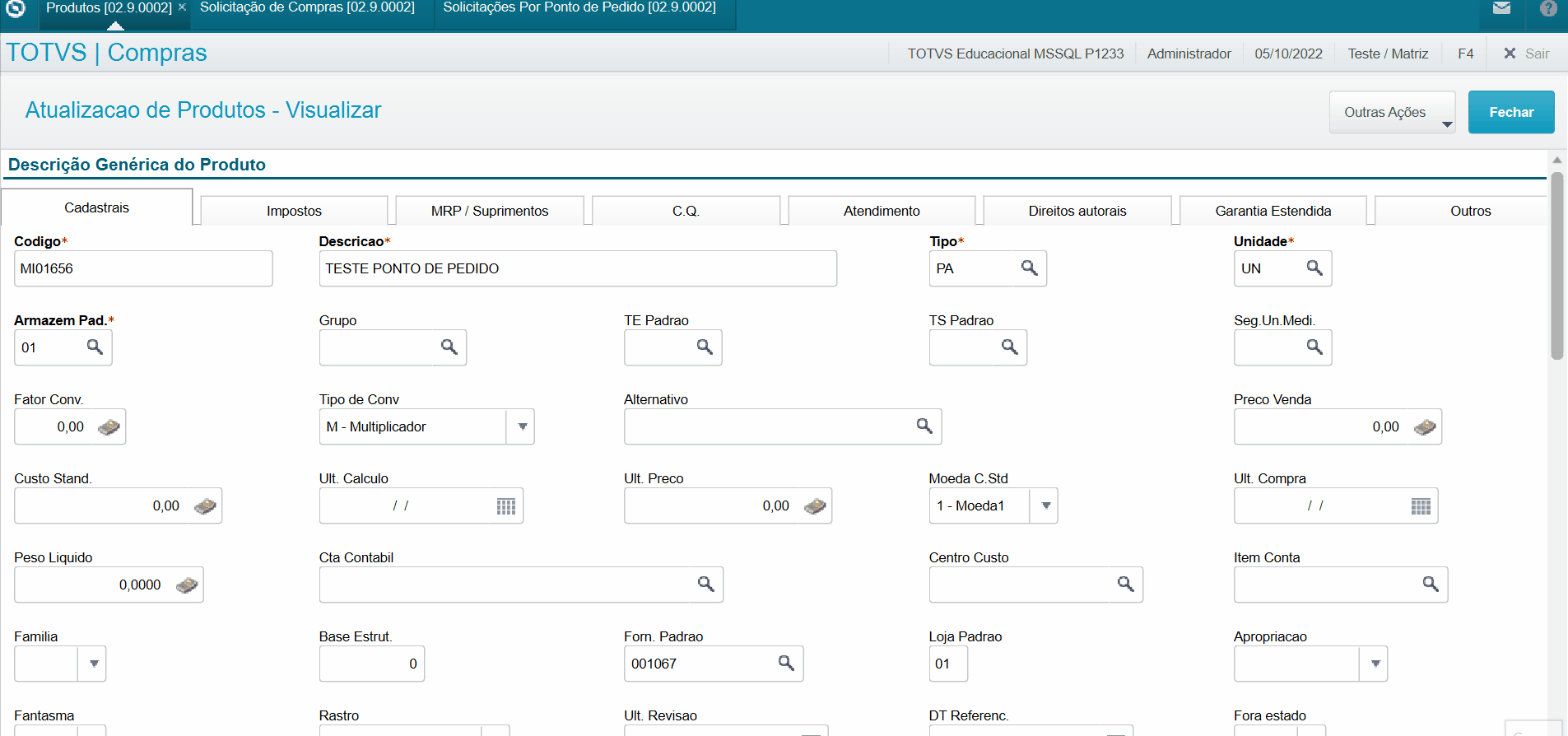Expand the Outras Ações menu

1393,112
